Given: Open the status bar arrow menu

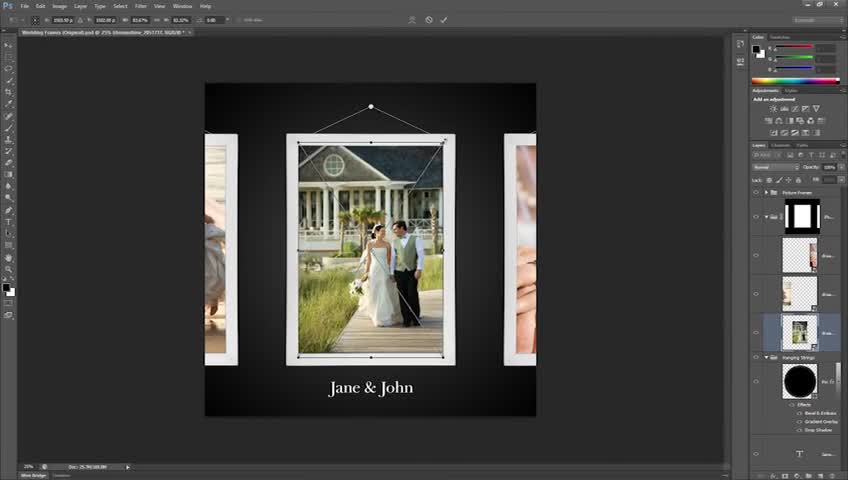Looking at the screenshot, I should click(128, 467).
